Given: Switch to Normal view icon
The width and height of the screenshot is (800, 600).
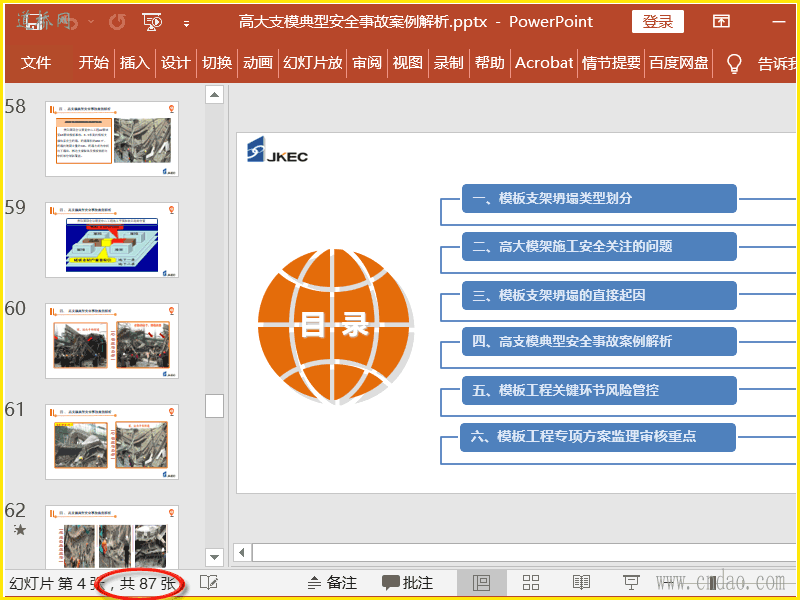Looking at the screenshot, I should [481, 583].
